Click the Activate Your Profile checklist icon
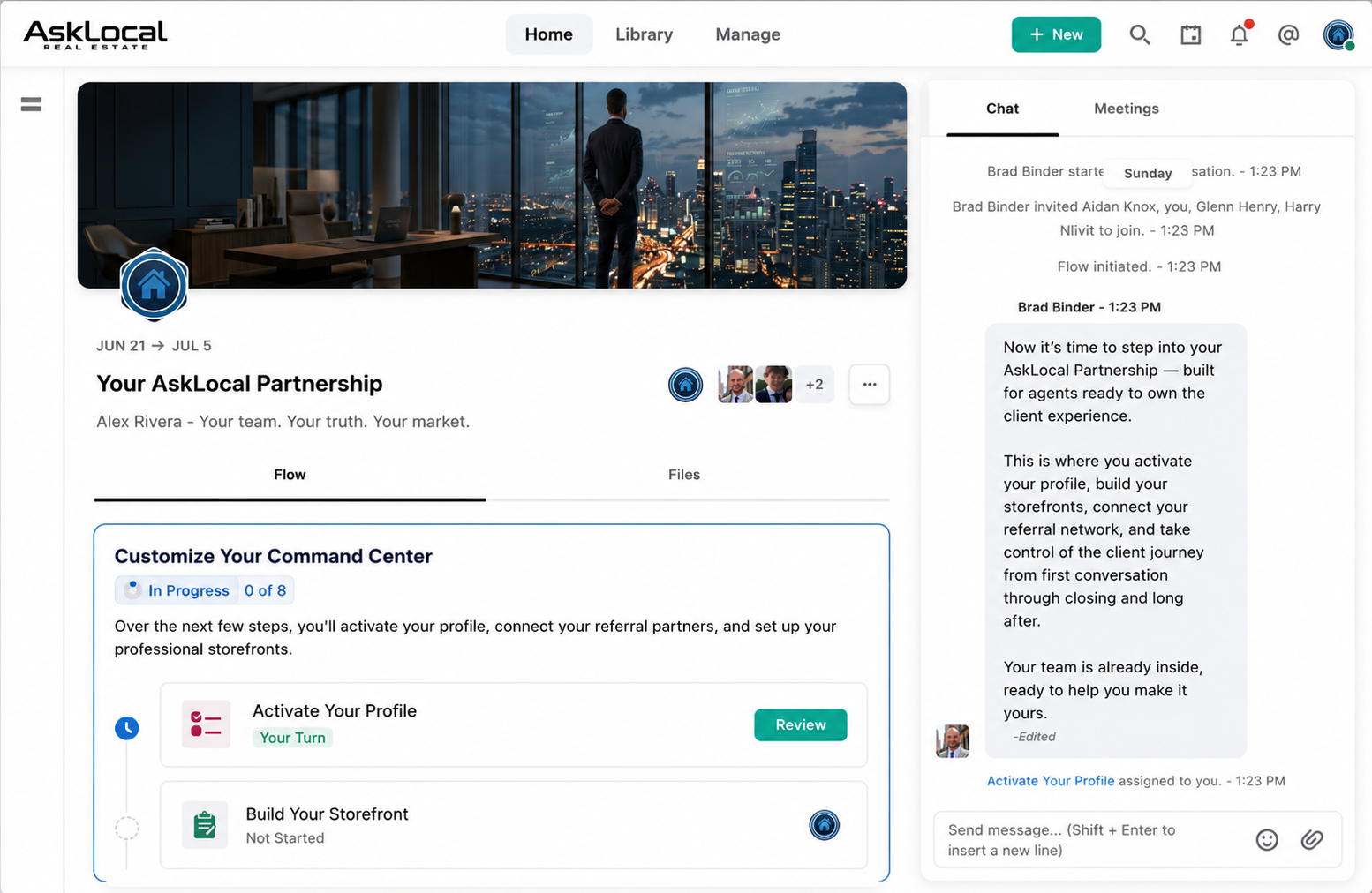 point(206,724)
